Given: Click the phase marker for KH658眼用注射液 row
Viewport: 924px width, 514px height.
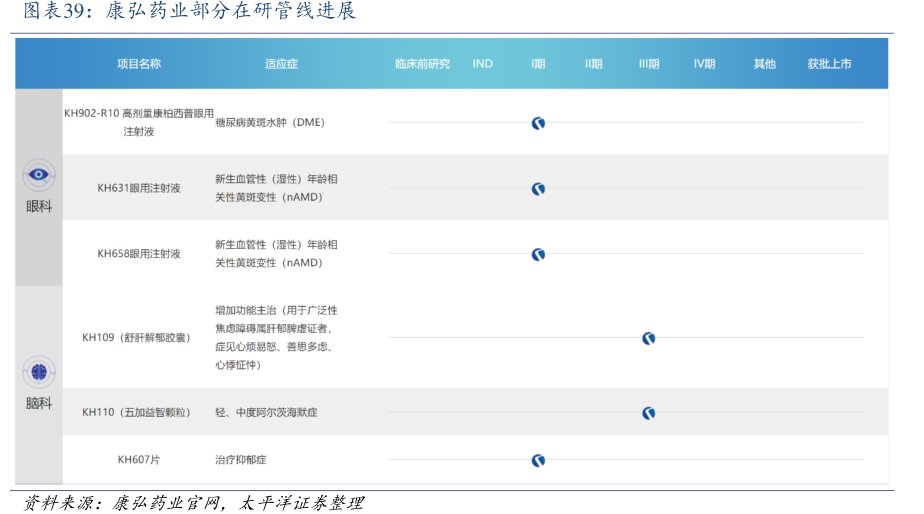Looking at the screenshot, I should (x=538, y=255).
